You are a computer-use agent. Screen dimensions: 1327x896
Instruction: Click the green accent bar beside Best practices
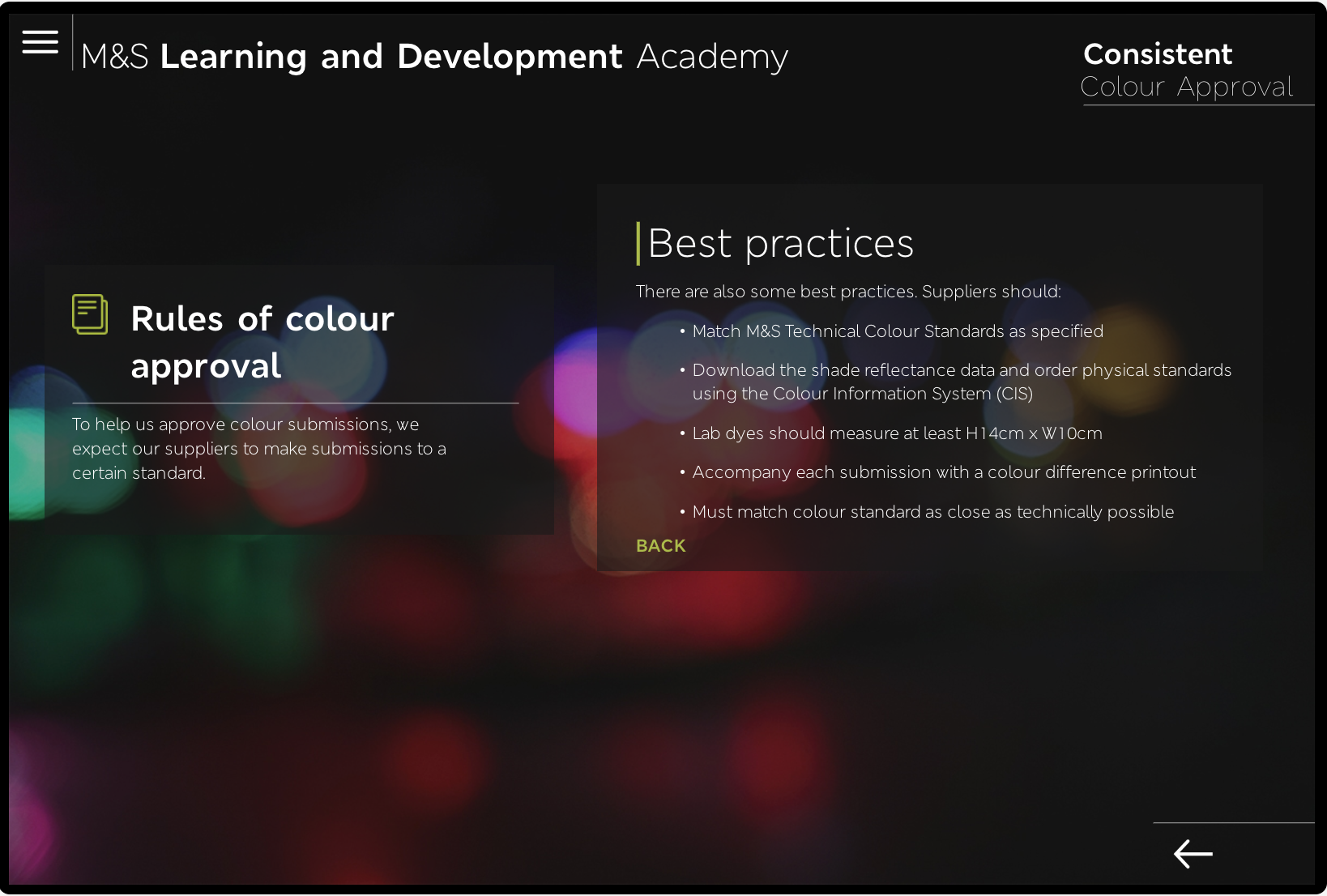click(x=638, y=243)
